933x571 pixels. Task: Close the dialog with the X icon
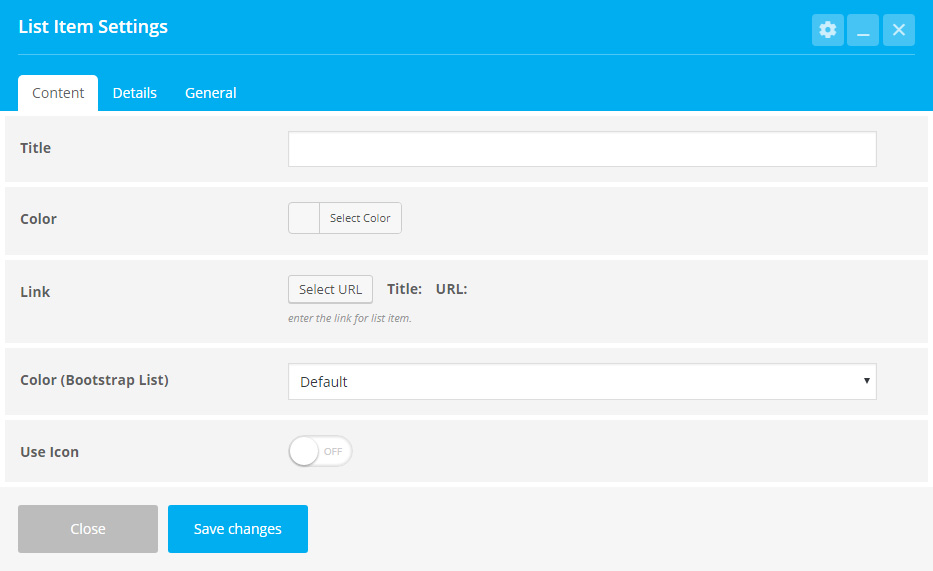tap(898, 30)
